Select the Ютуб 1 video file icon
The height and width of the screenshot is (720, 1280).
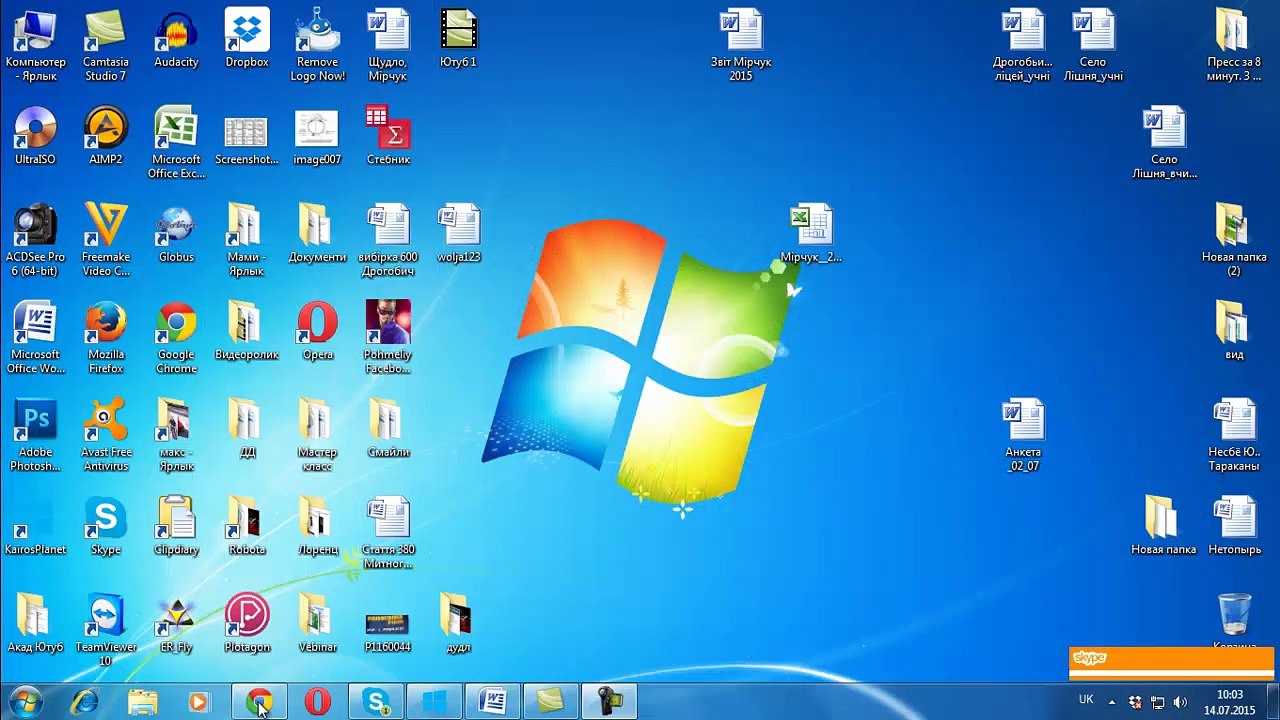459,40
